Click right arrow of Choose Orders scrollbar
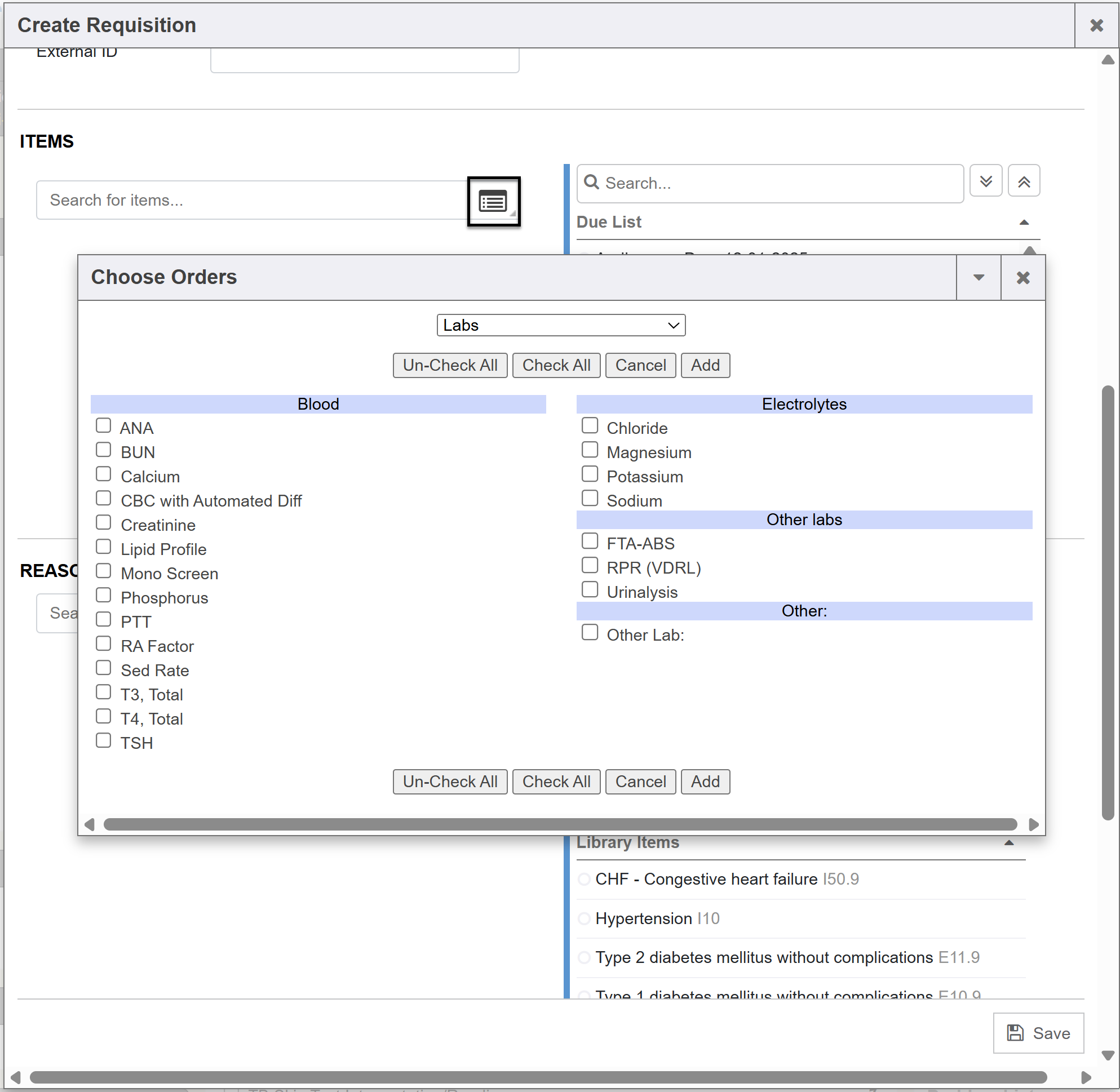 (x=1033, y=824)
